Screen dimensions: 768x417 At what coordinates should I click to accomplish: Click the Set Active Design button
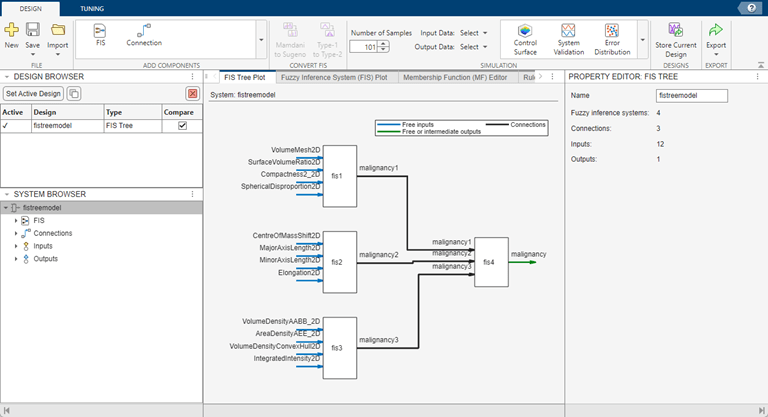coord(33,93)
